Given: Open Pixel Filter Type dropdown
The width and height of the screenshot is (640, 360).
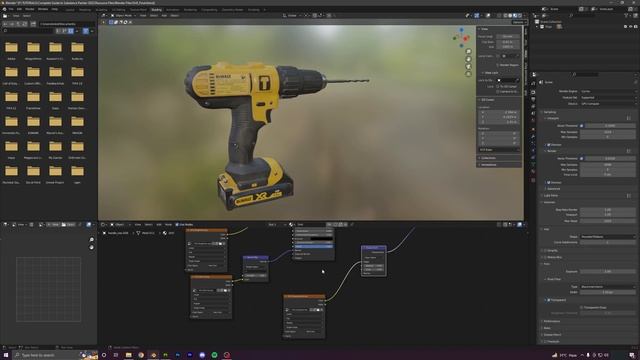Looking at the screenshot, I should [608, 287].
